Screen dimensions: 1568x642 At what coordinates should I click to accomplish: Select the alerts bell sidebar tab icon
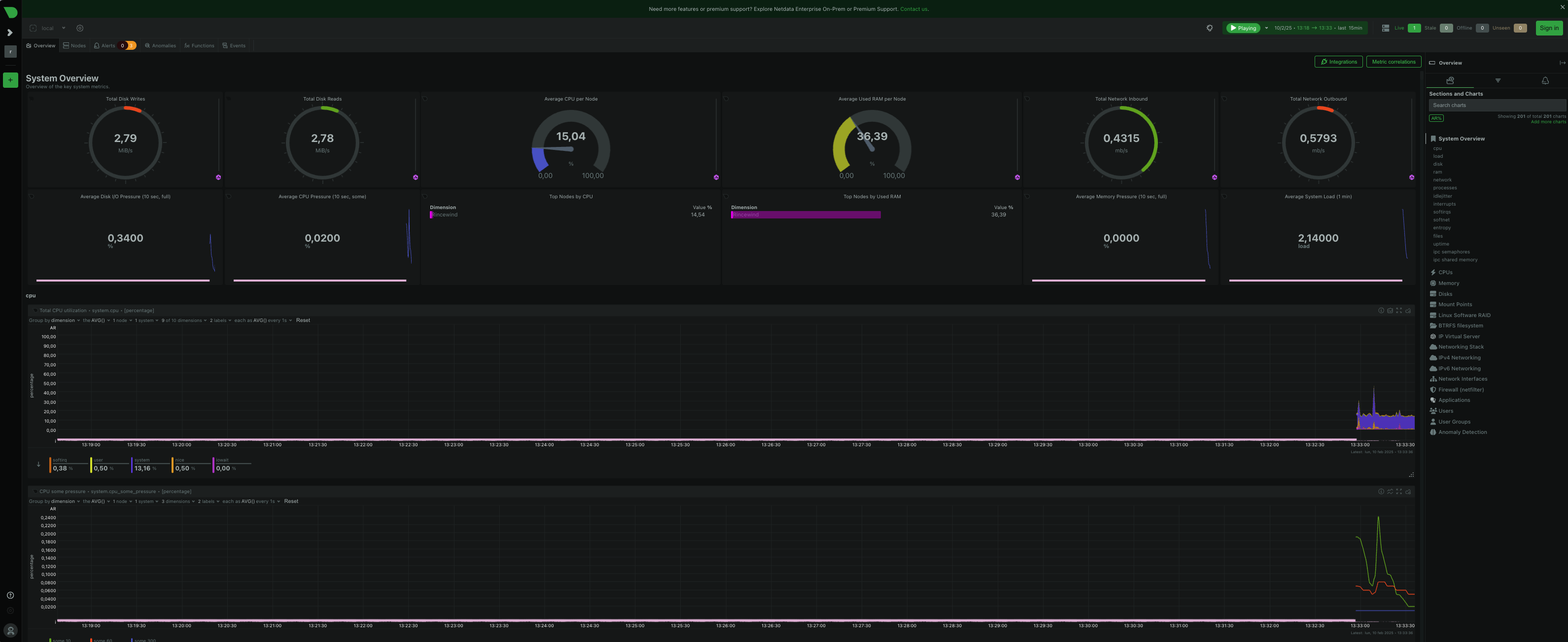[1545, 80]
